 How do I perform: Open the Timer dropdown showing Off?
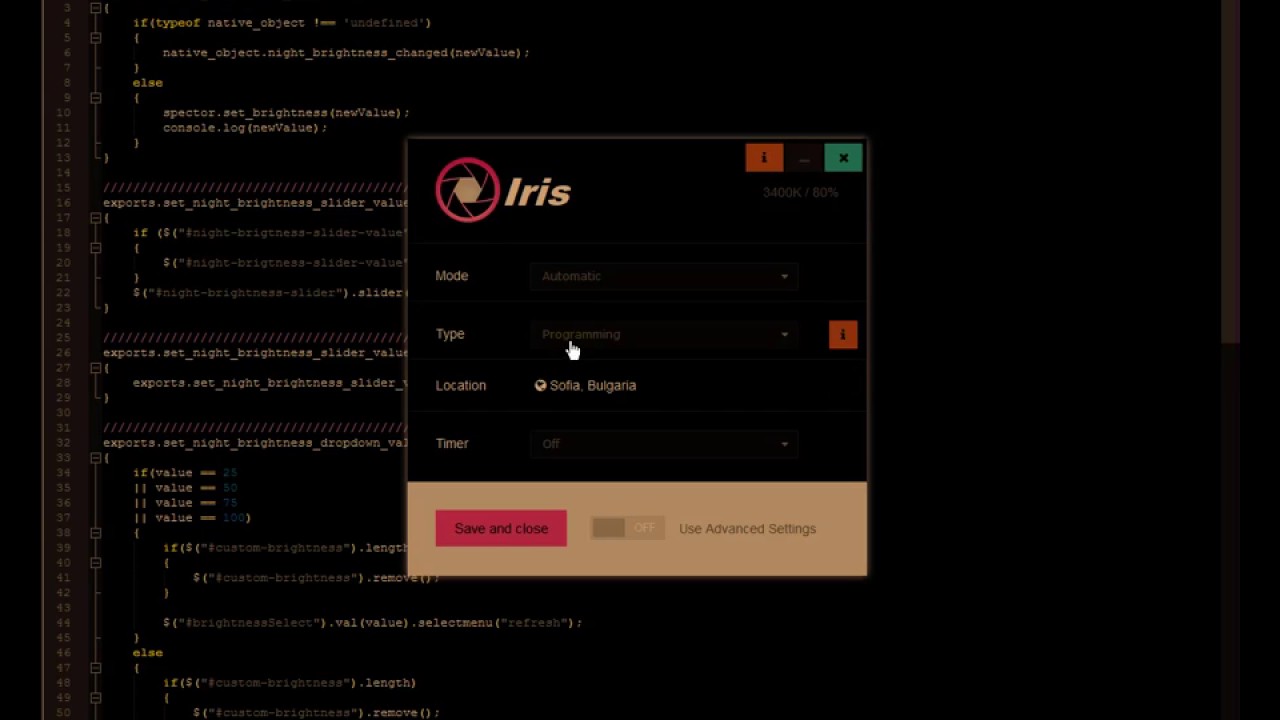[664, 444]
